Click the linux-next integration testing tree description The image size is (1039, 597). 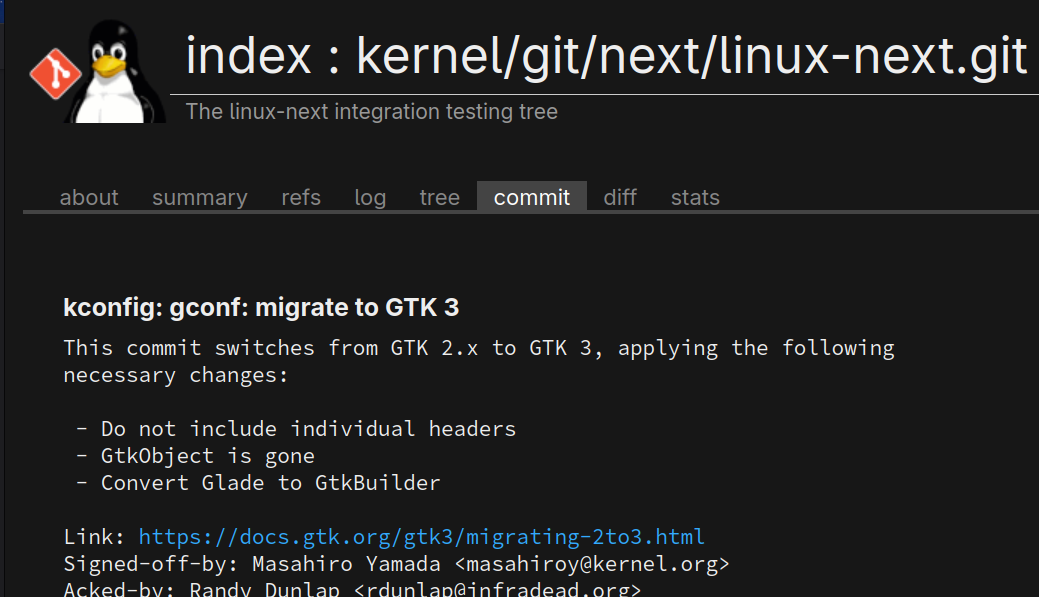point(372,111)
